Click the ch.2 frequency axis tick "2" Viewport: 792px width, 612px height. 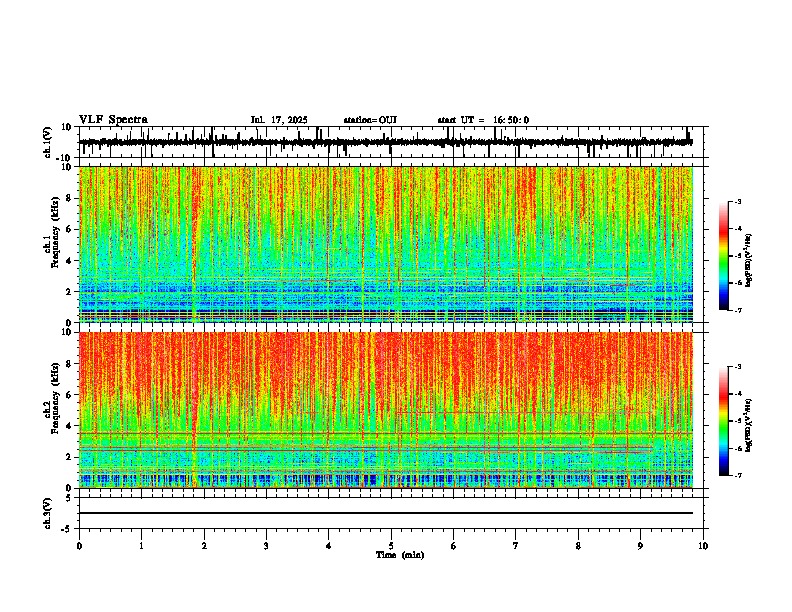point(71,457)
